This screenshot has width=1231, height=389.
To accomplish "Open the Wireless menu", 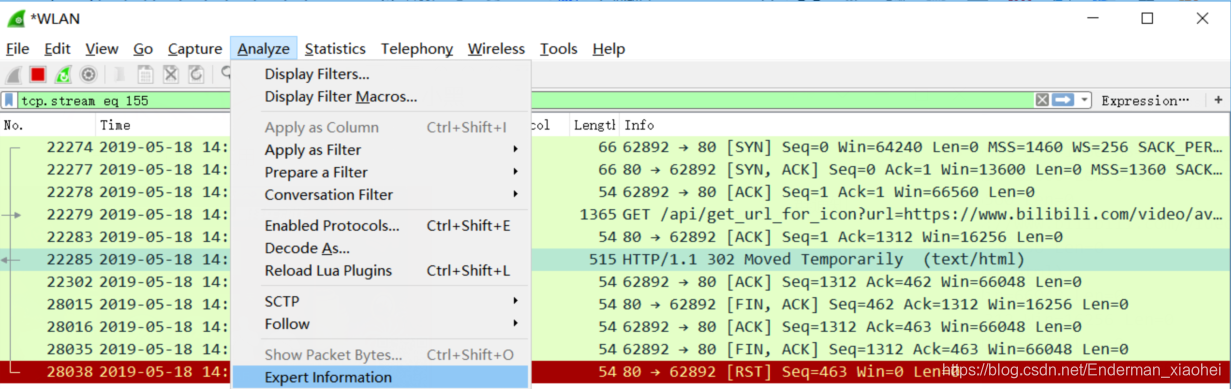I will coord(496,48).
